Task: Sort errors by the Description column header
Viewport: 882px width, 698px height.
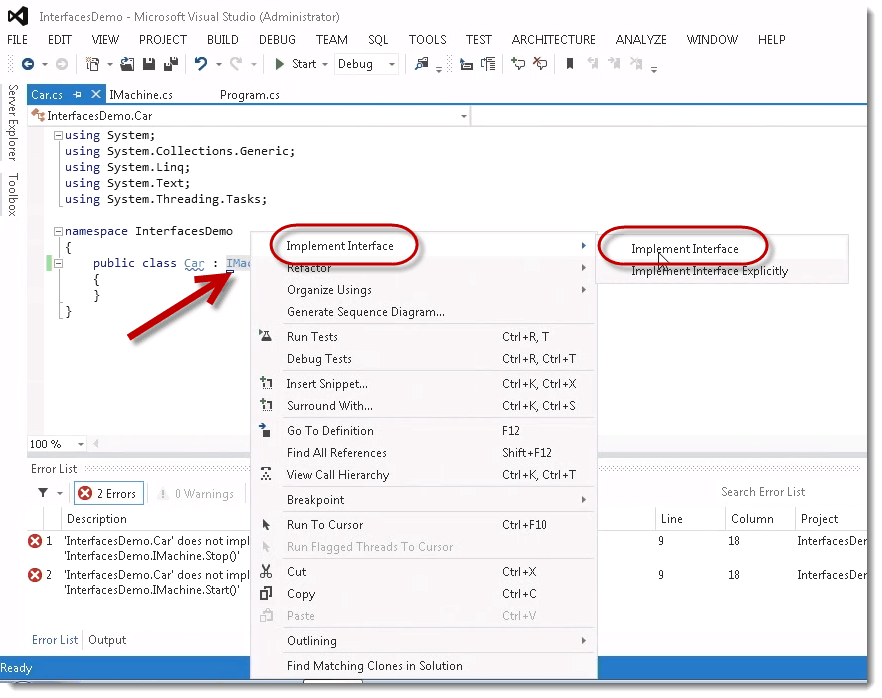Action: click(97, 519)
